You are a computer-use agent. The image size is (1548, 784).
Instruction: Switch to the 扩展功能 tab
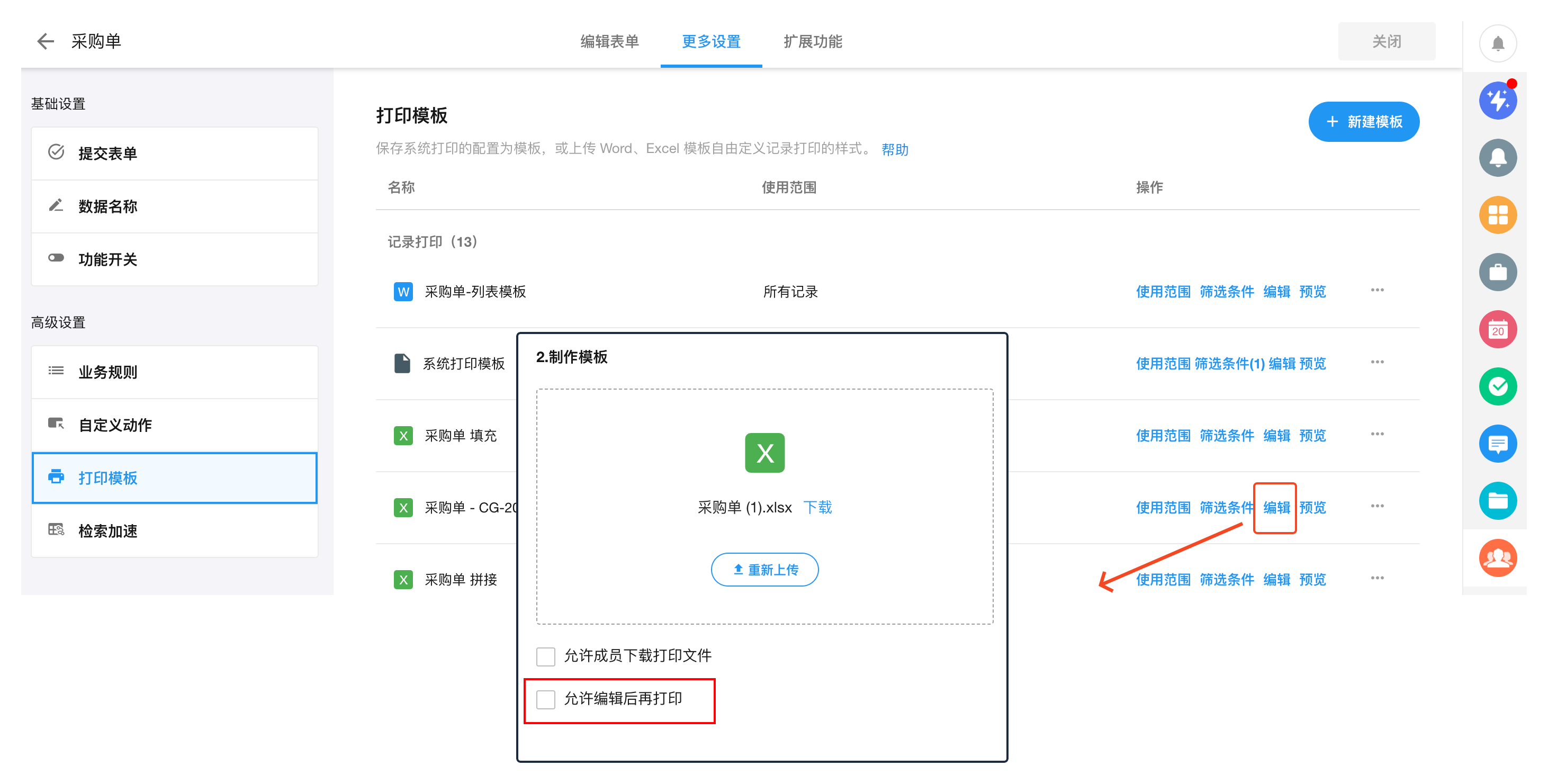[813, 41]
